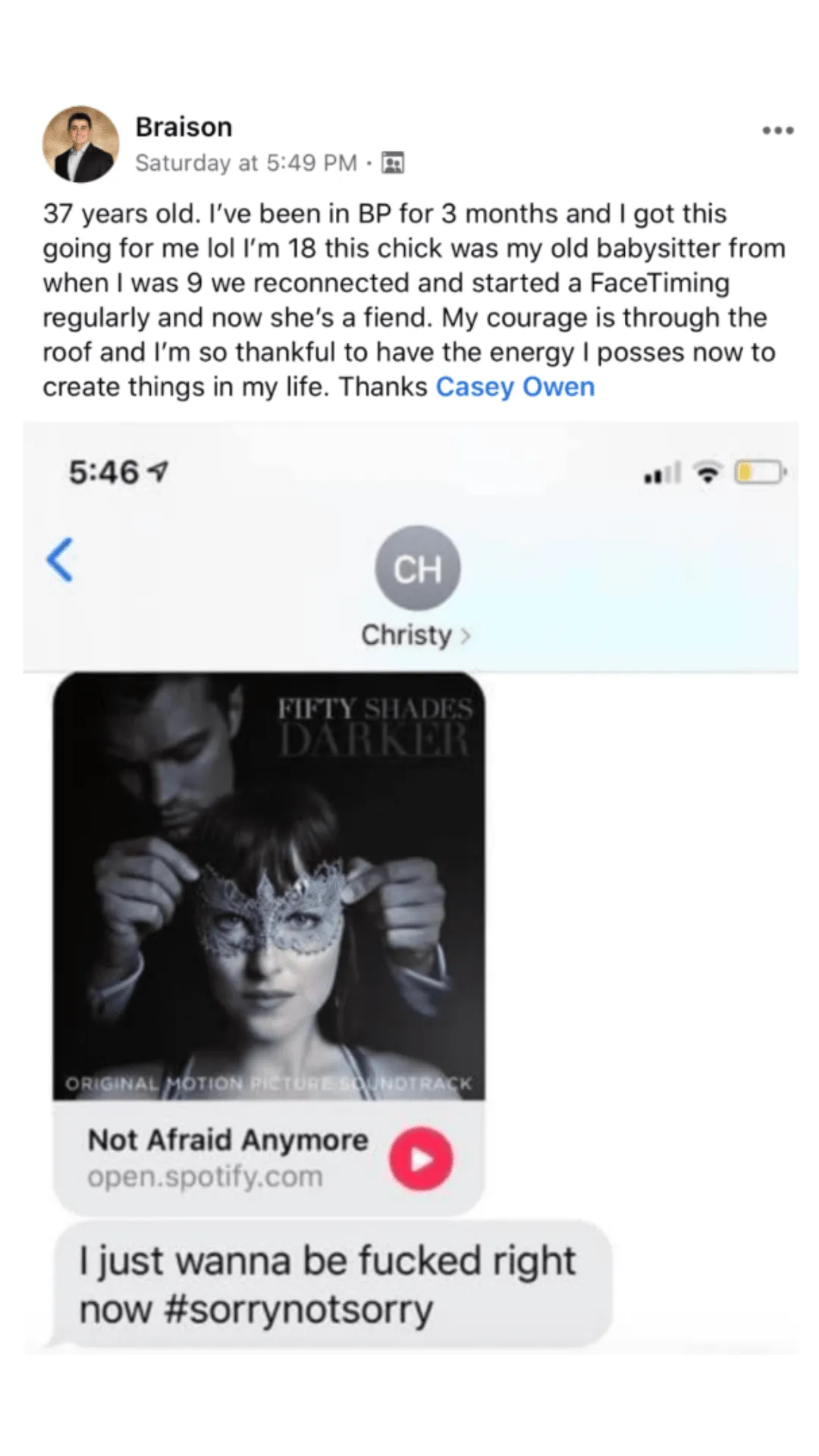Play Not Afraid Anymore with red button
The image size is (819, 1456).
[421, 1159]
